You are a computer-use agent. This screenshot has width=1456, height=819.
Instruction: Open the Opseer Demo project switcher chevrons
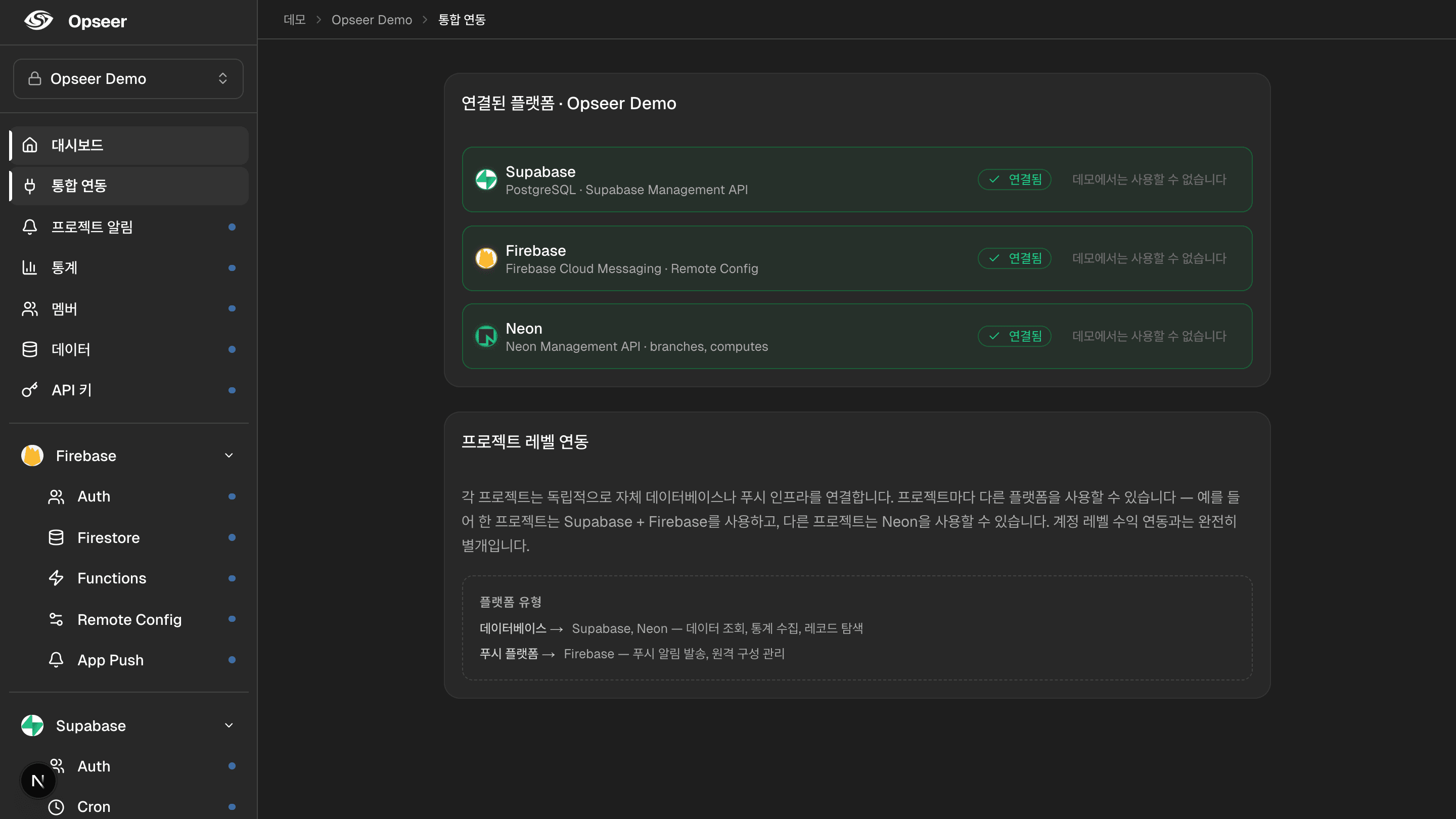[x=222, y=78]
